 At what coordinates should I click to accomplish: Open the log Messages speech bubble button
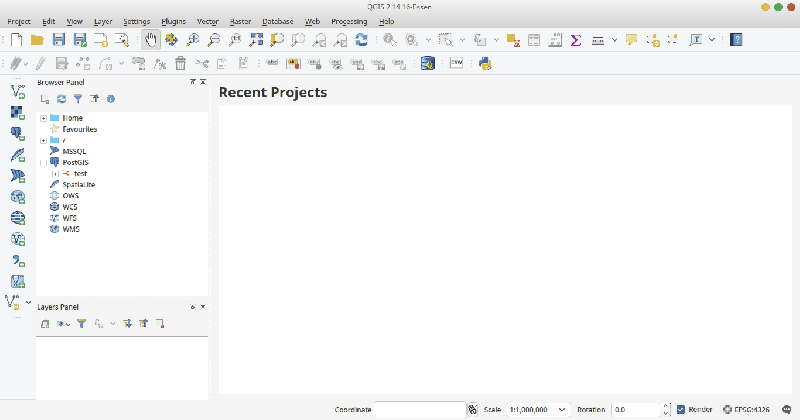tap(787, 409)
